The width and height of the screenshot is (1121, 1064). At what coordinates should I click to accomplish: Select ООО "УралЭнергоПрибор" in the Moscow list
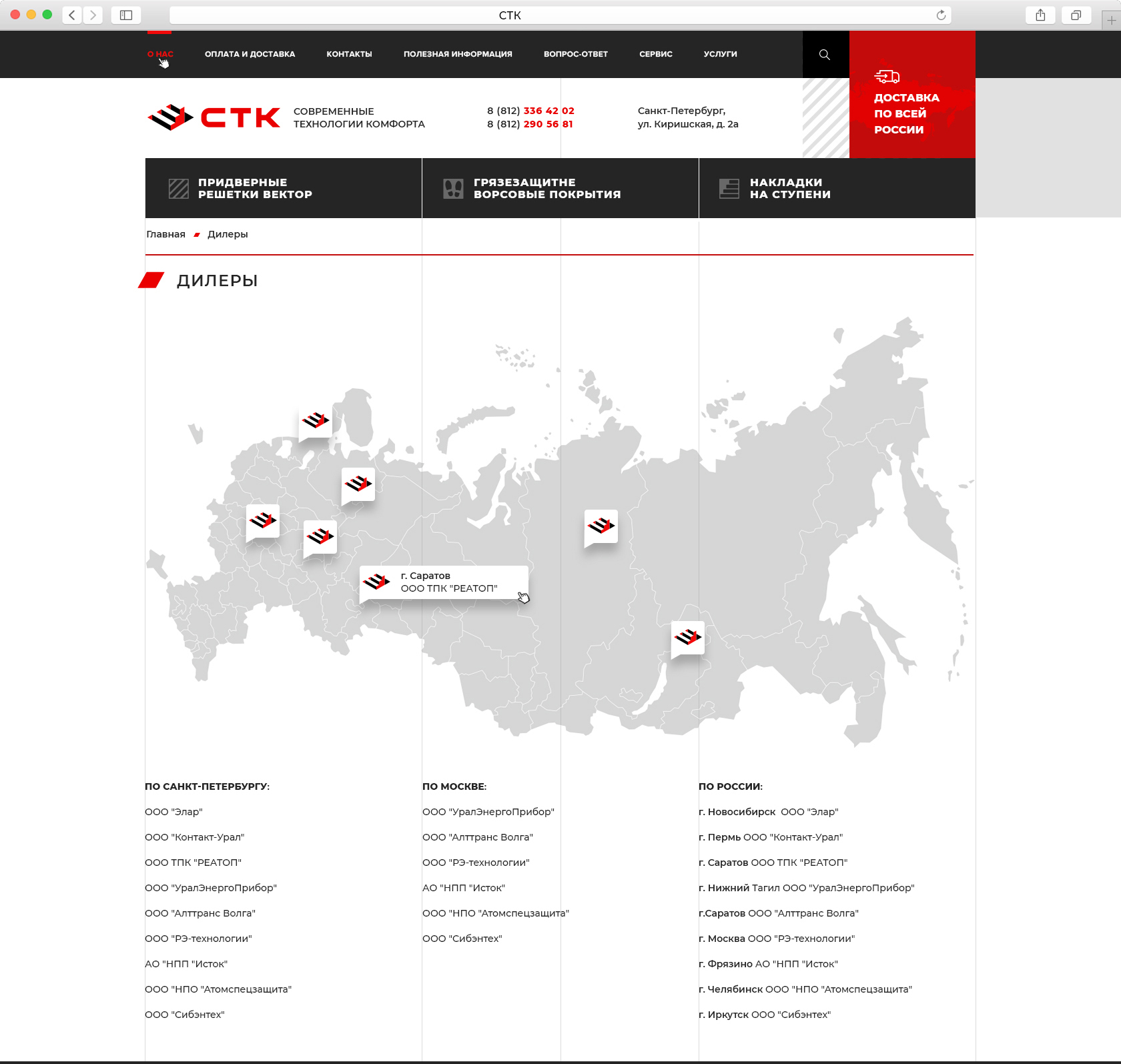488,812
